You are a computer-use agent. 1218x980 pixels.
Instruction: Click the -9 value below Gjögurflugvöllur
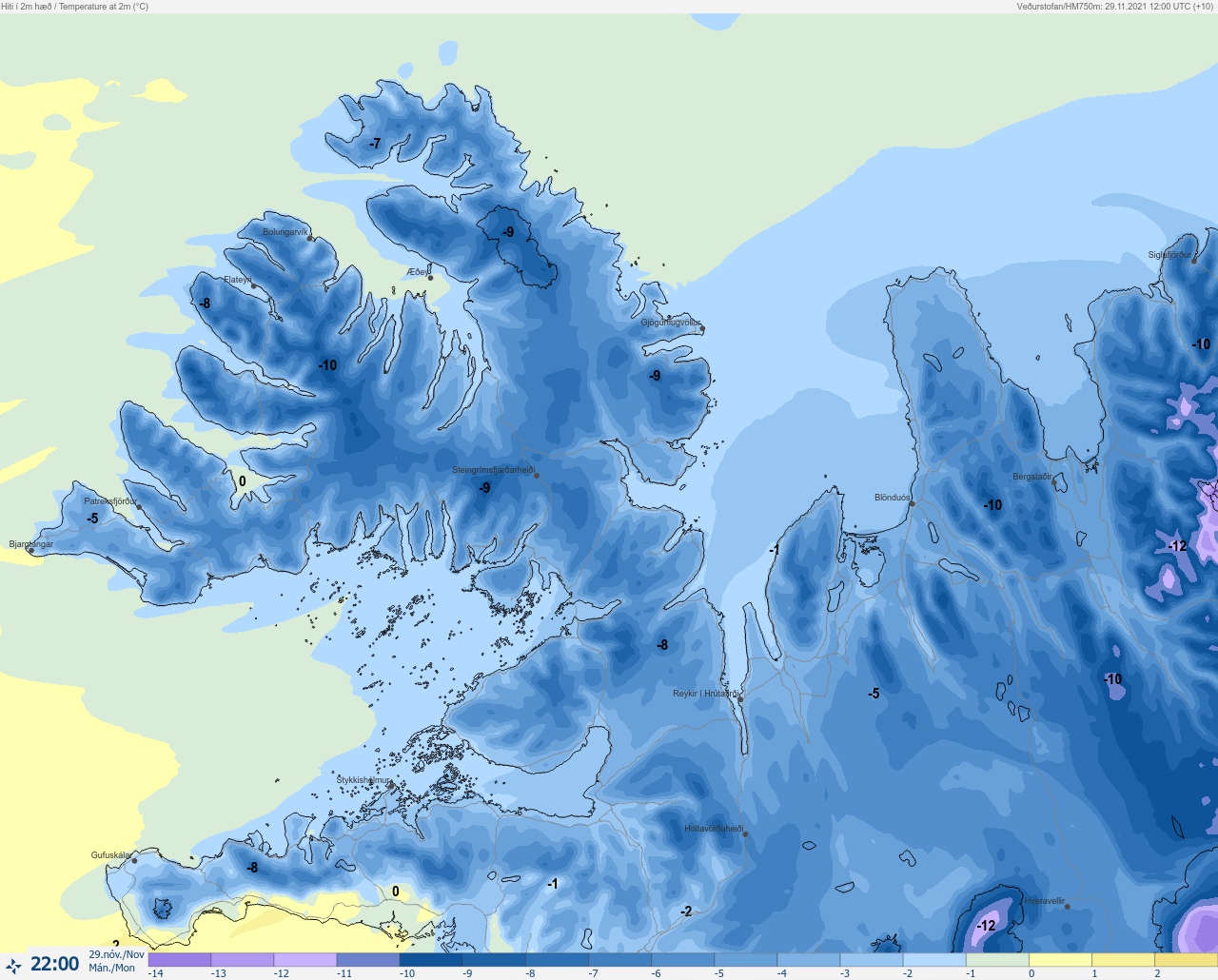(655, 376)
